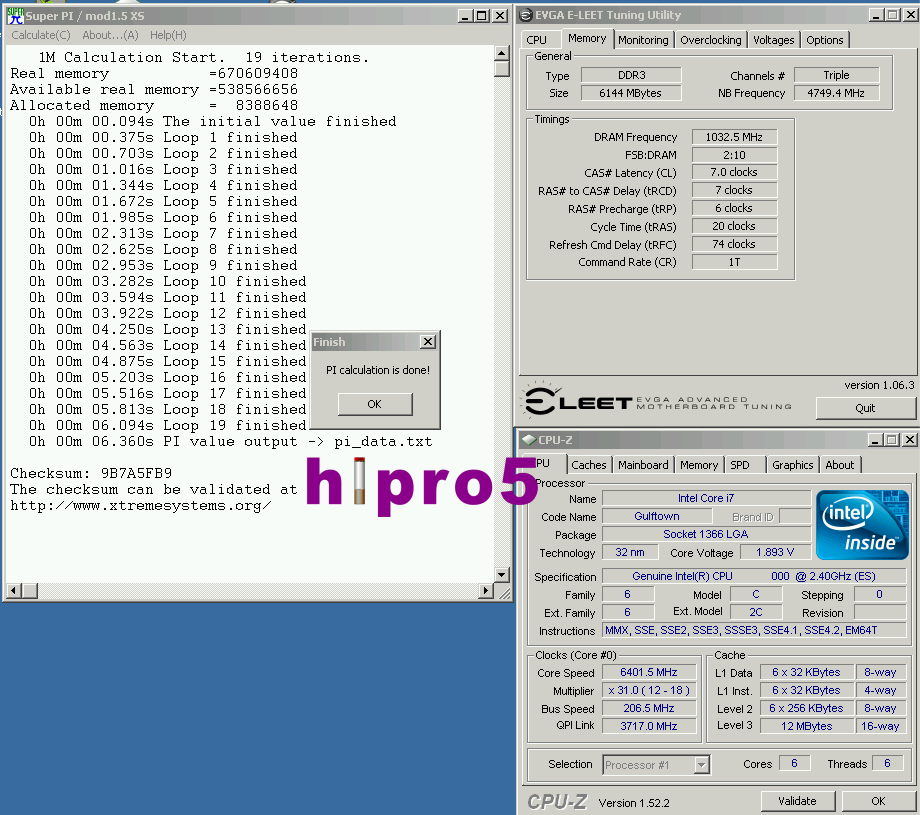Viewport: 920px width, 815px height.
Task: Click the http://www.xtremesystems.org/ text
Action: pyautogui.click(x=141, y=505)
